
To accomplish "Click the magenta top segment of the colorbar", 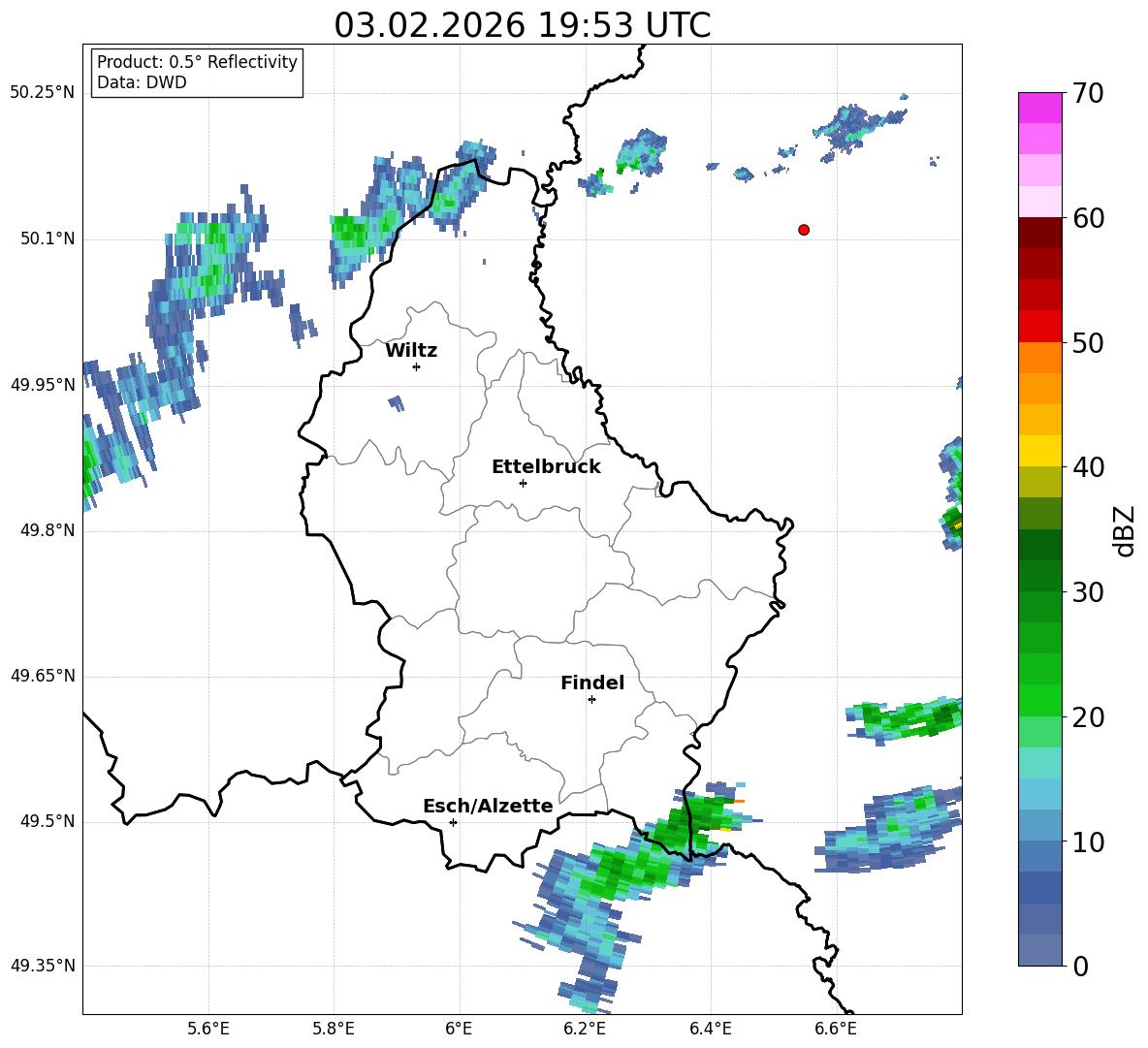I will [x=1039, y=109].
